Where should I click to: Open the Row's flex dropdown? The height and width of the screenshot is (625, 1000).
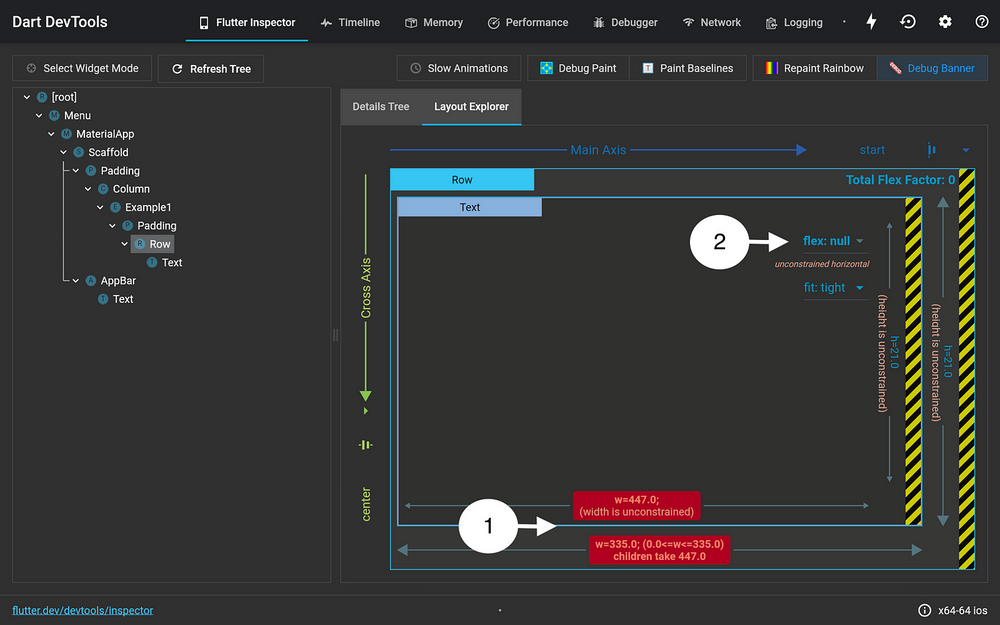click(x=834, y=240)
